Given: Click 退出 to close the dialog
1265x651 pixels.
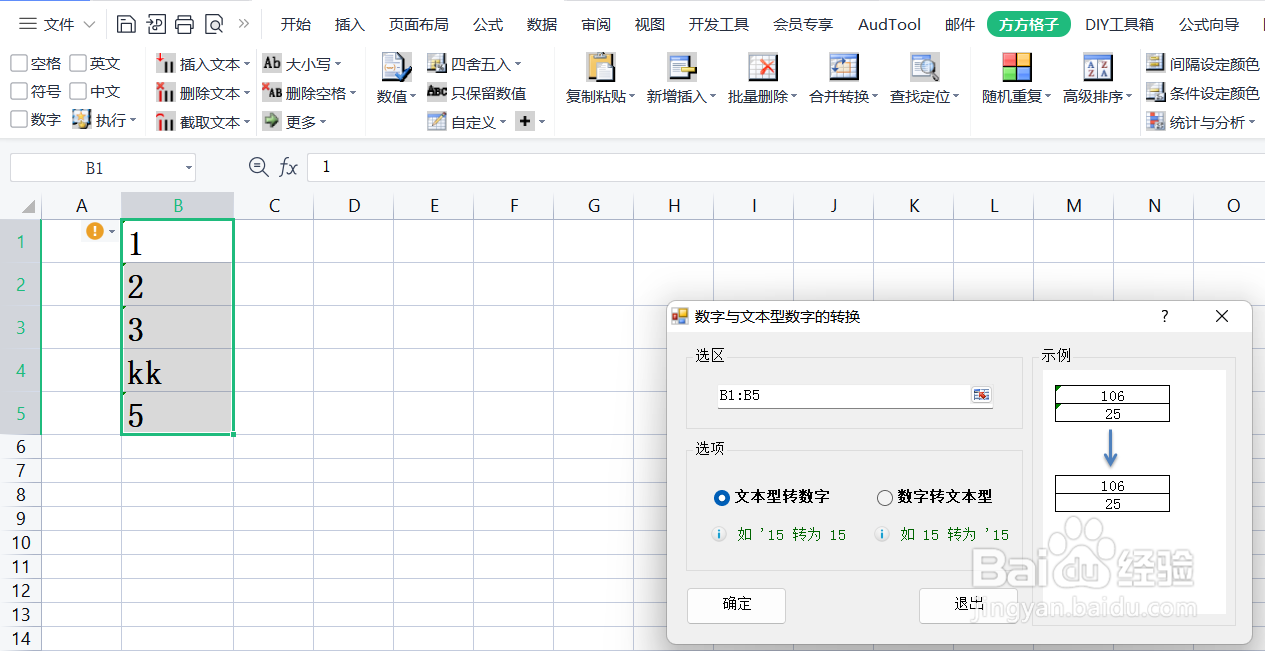Looking at the screenshot, I should (967, 605).
